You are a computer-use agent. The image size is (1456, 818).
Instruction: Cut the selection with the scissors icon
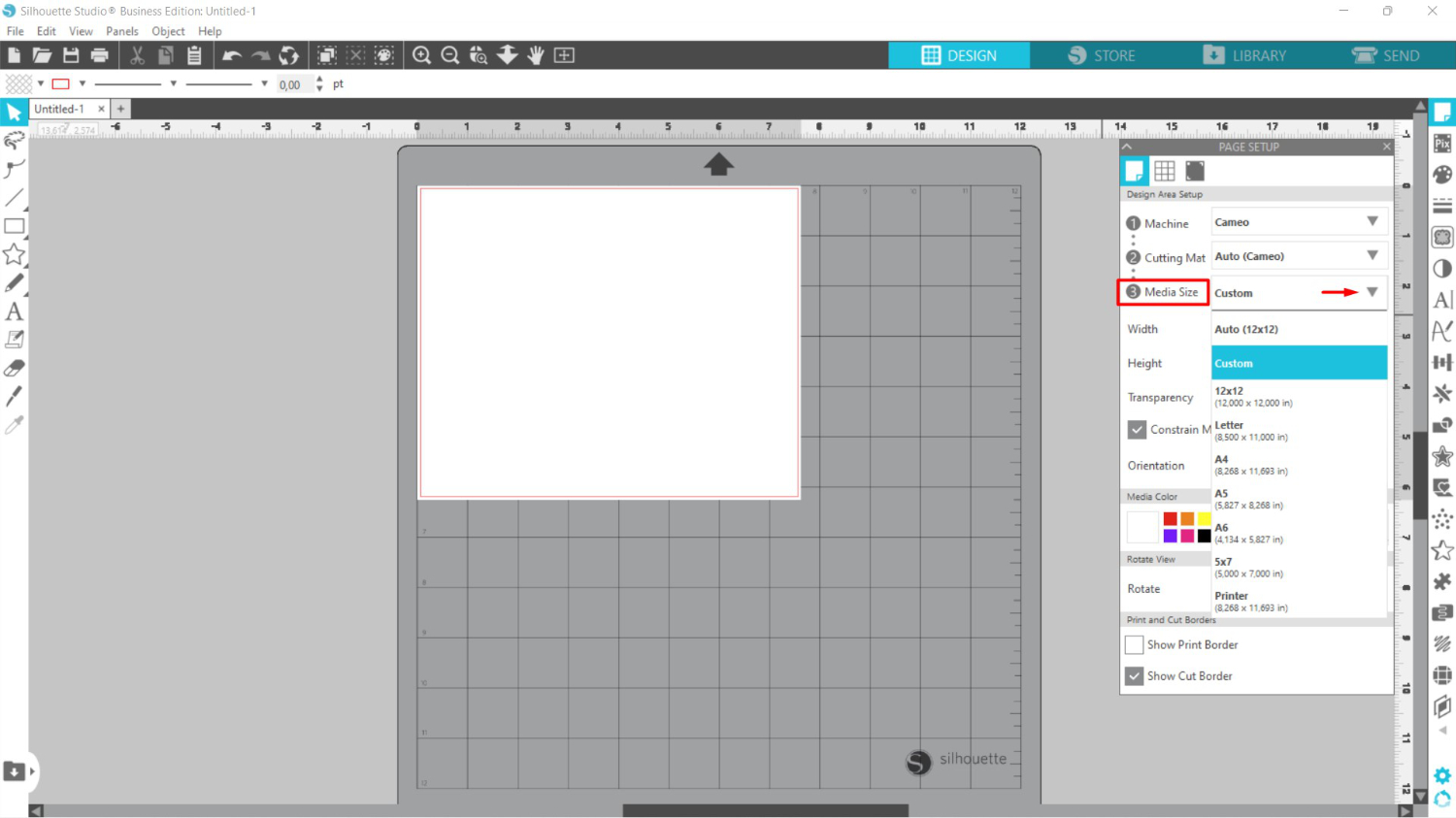137,55
